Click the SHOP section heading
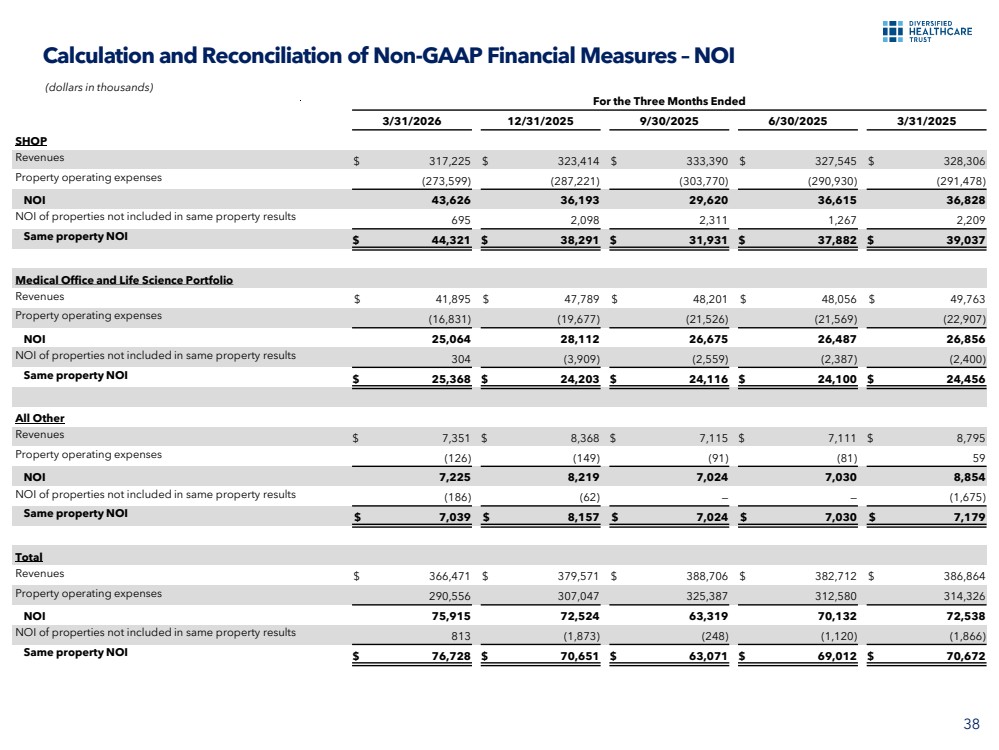Viewport: 999px width, 750px height. coord(31,141)
